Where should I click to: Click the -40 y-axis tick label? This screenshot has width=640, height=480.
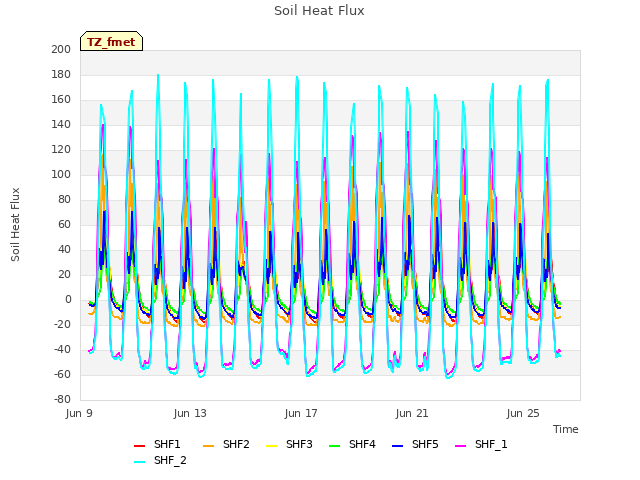point(62,350)
